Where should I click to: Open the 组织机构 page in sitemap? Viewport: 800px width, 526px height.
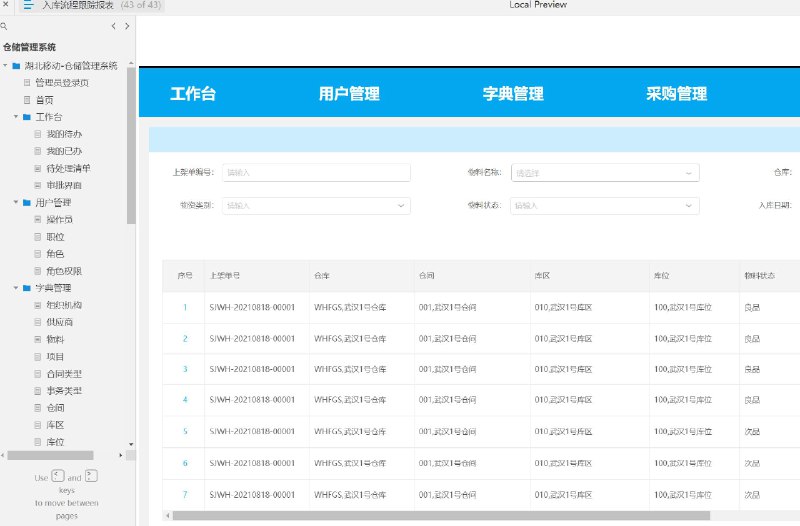64,305
